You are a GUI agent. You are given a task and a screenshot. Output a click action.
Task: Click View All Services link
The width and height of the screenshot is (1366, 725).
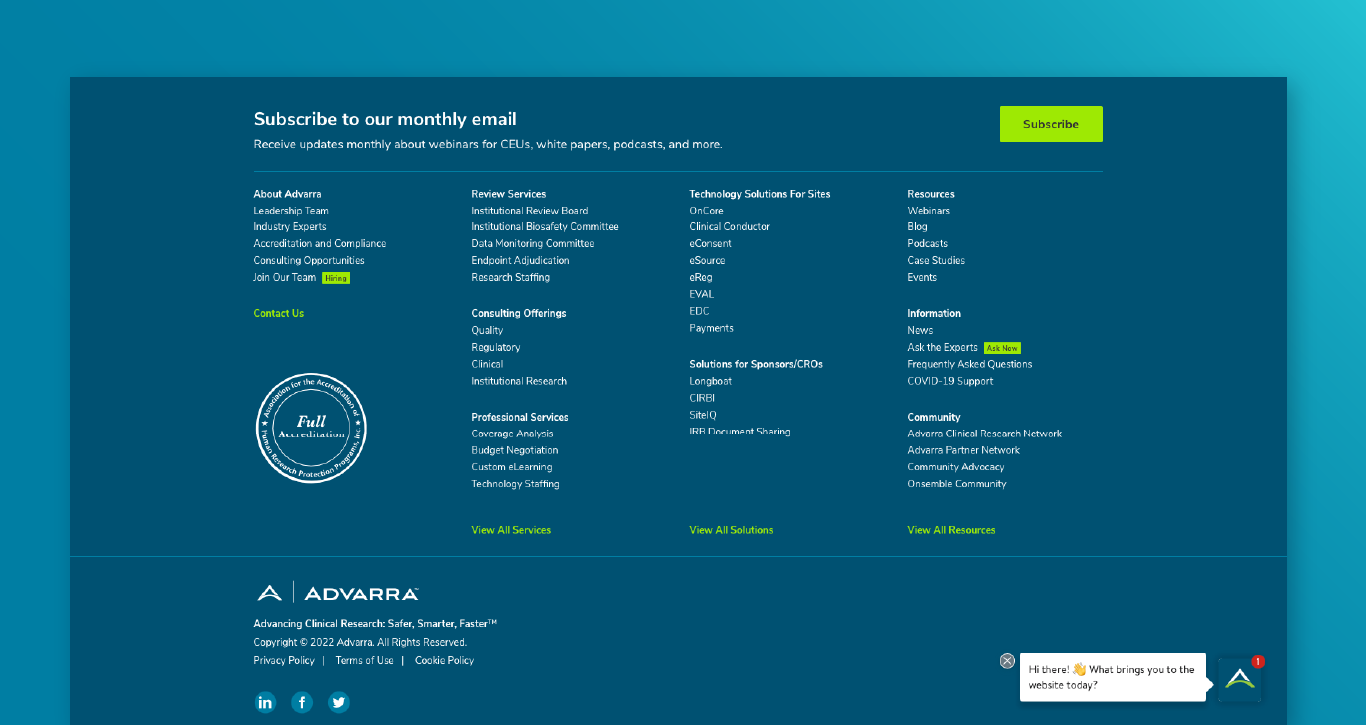[511, 531]
